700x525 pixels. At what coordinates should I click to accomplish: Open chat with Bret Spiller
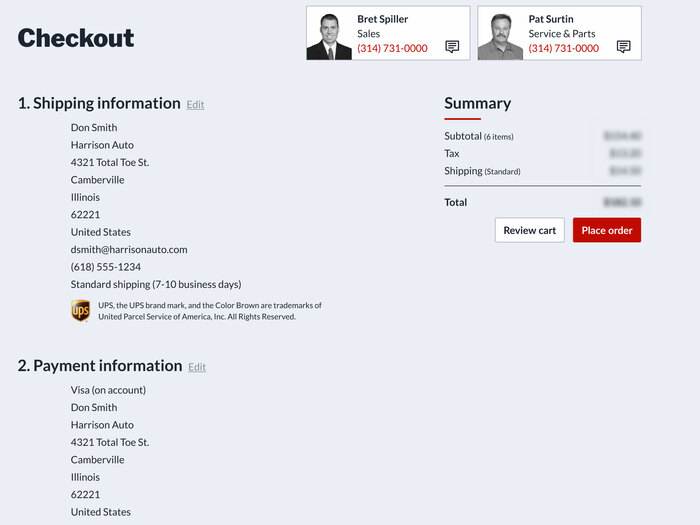pos(452,47)
